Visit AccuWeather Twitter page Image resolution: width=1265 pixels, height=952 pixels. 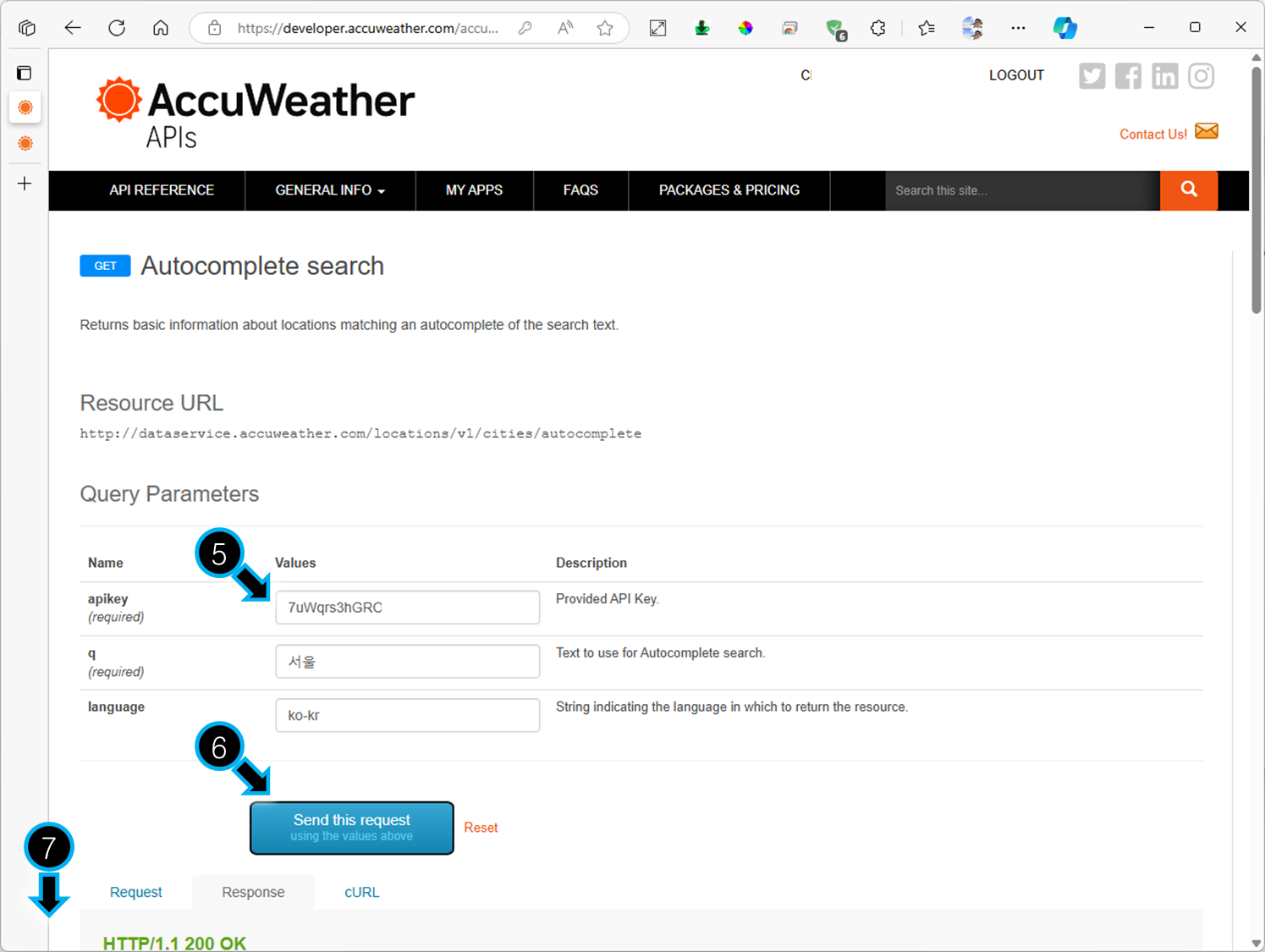(1092, 76)
